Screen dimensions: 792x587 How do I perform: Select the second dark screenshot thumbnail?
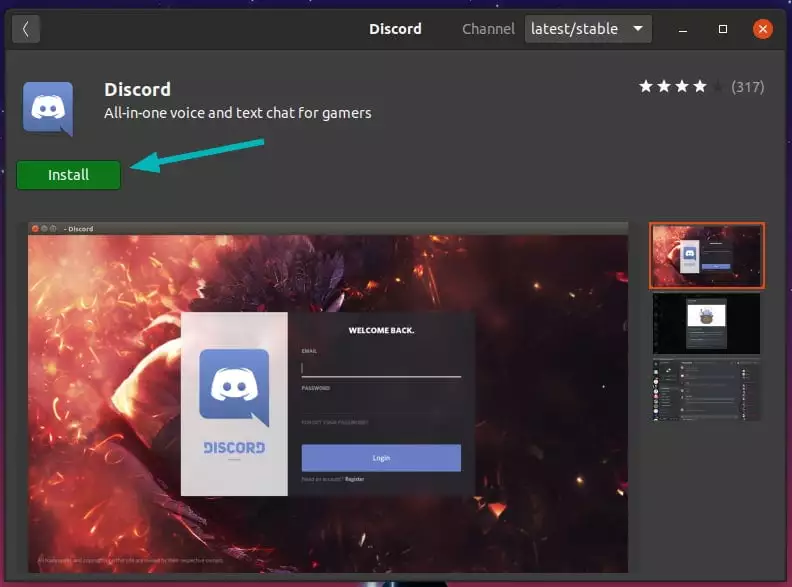pyautogui.click(x=707, y=323)
